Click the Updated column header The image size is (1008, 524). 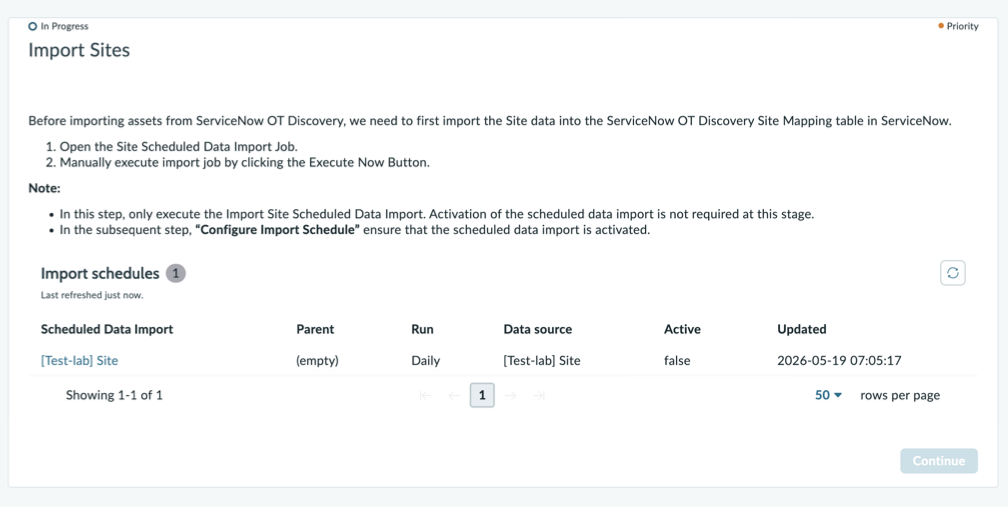click(x=802, y=329)
